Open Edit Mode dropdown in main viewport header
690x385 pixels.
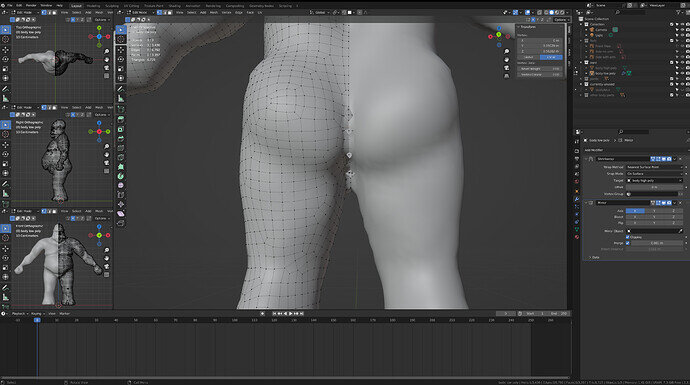pyautogui.click(x=140, y=12)
